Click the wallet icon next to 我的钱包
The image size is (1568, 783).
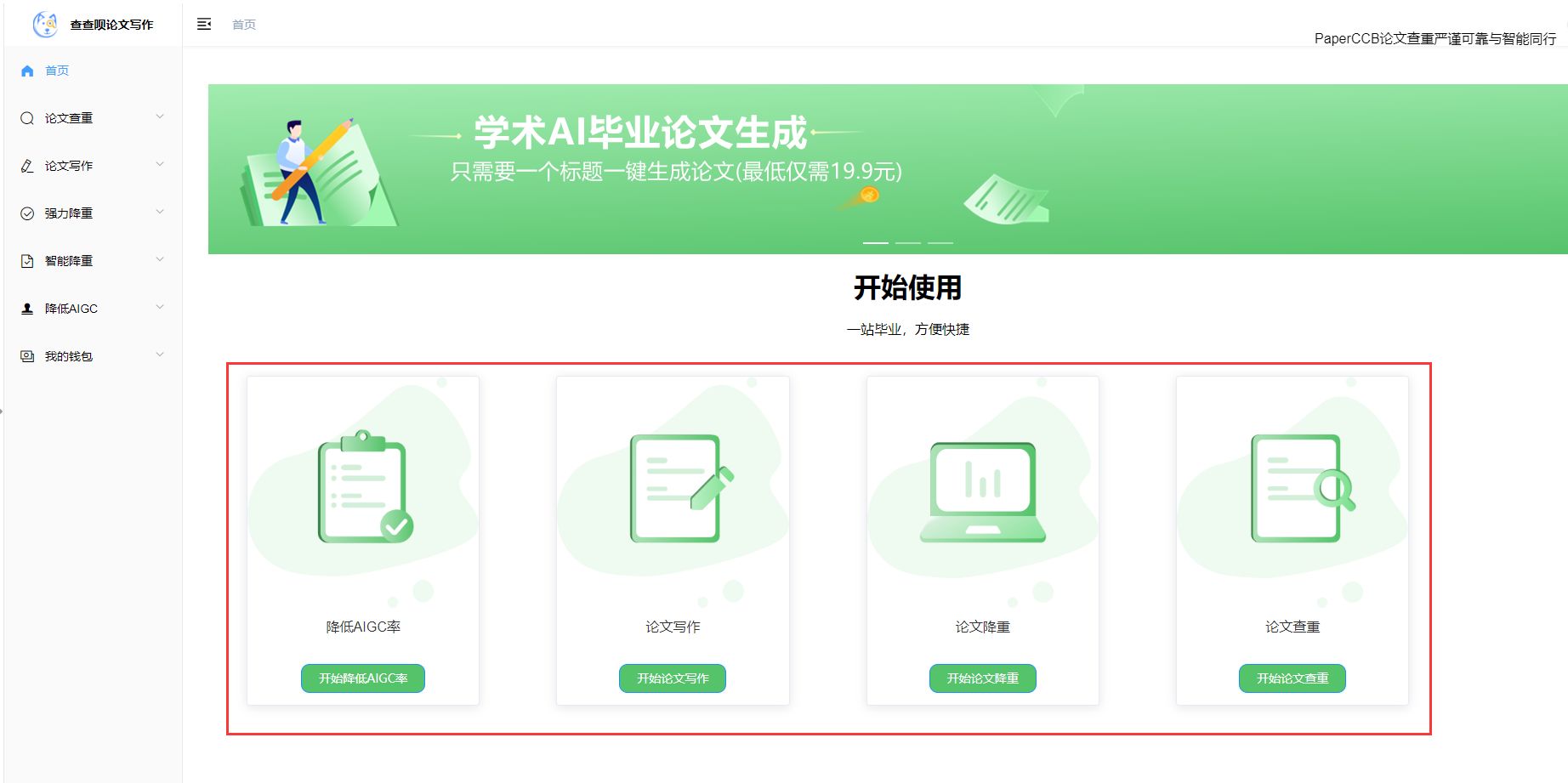pyautogui.click(x=27, y=356)
